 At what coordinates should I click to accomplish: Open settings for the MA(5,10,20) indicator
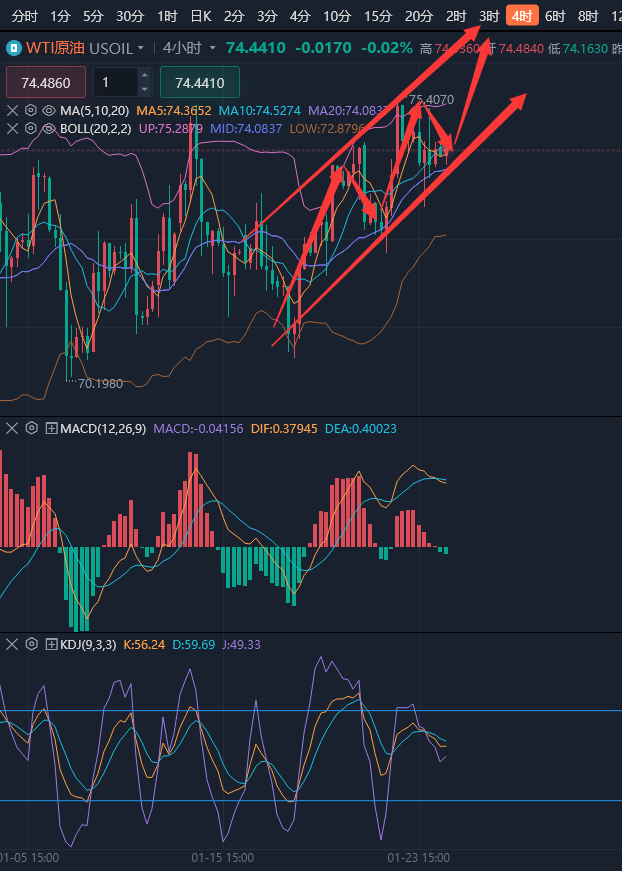(31, 111)
